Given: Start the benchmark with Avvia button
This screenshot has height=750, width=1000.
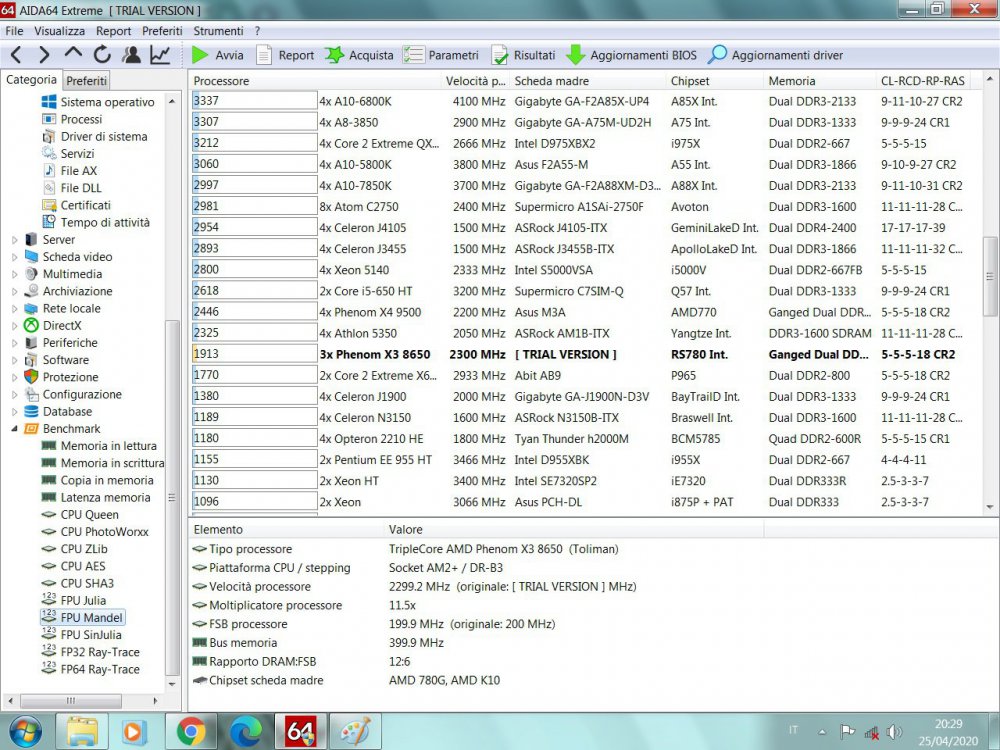Looking at the screenshot, I should point(217,55).
